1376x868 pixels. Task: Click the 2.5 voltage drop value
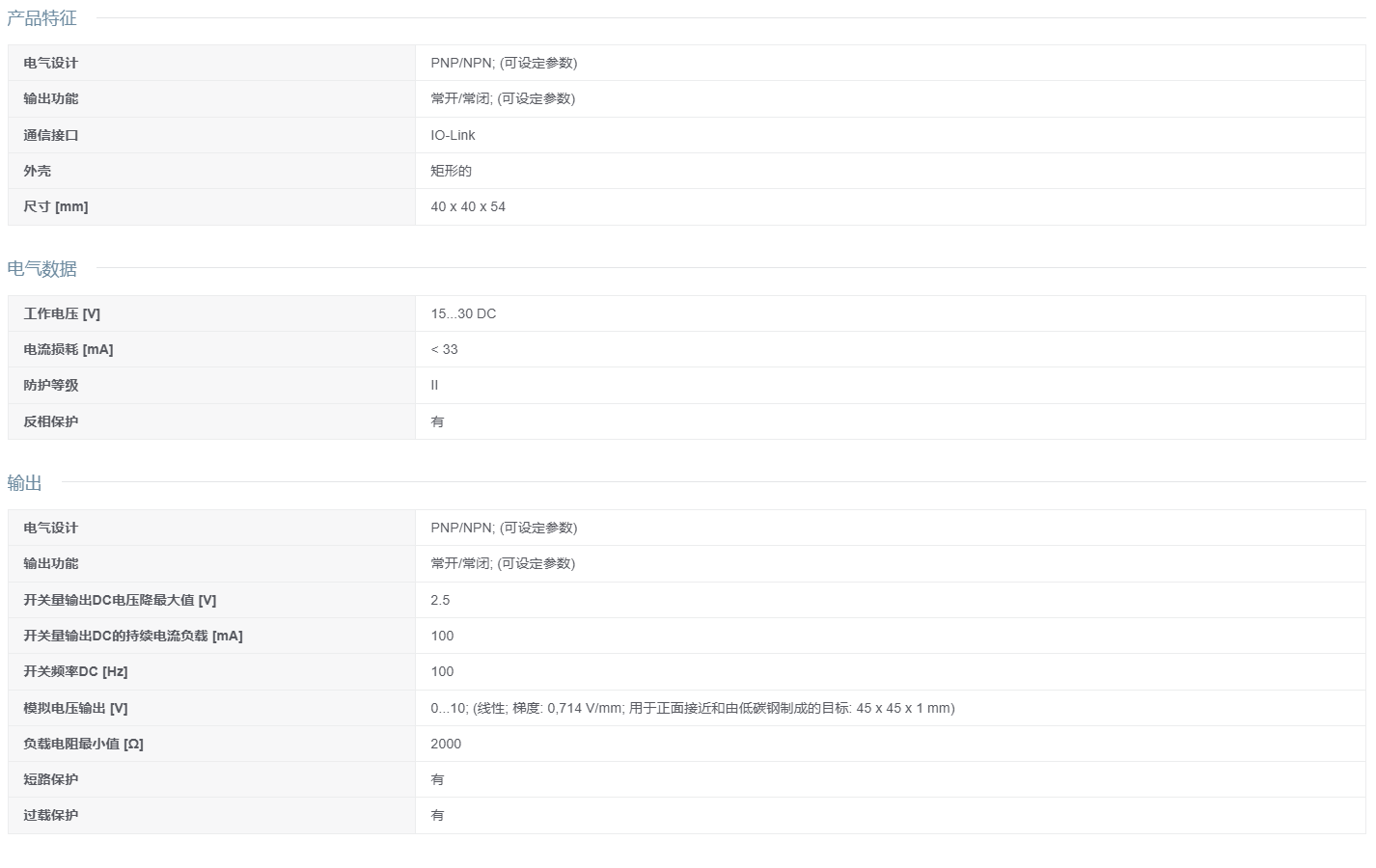pyautogui.click(x=440, y=600)
